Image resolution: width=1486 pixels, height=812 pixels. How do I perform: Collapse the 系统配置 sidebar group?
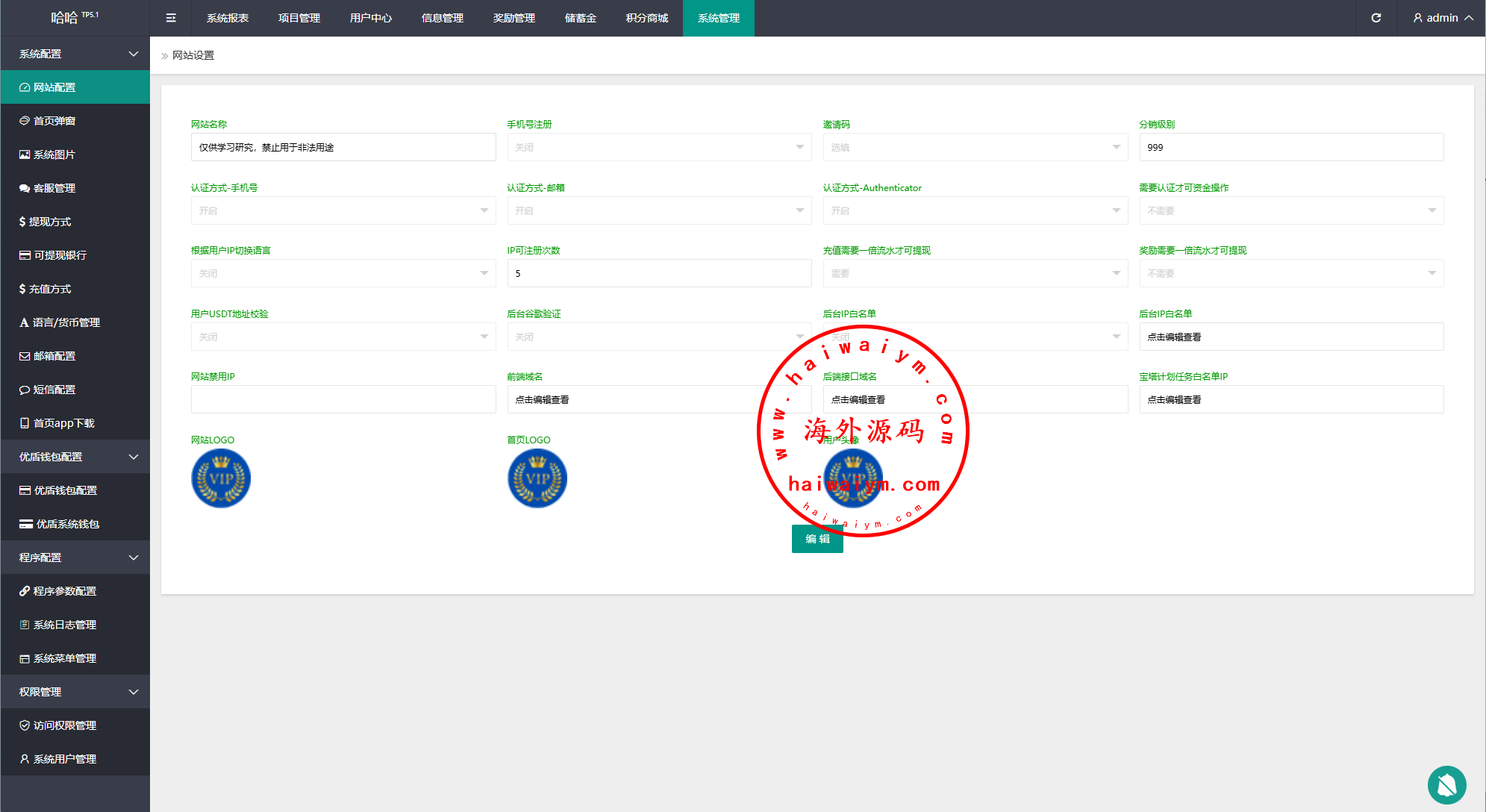[x=75, y=54]
